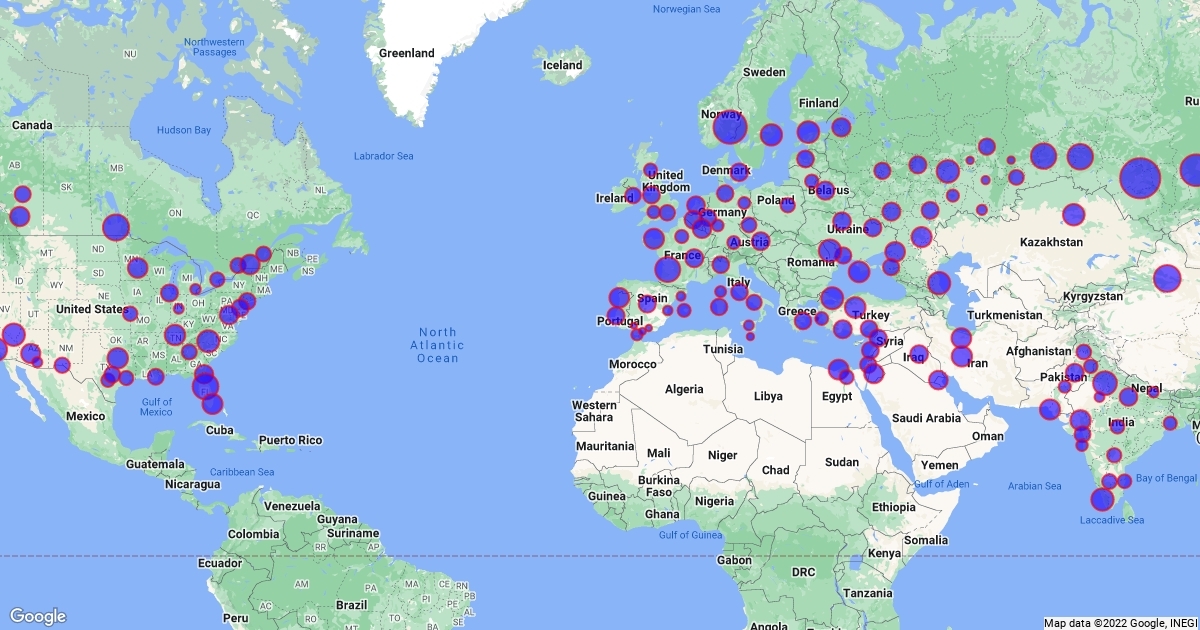The image size is (1200, 630).
Task: Click the circle marker over Denmark
Action: pos(738,172)
